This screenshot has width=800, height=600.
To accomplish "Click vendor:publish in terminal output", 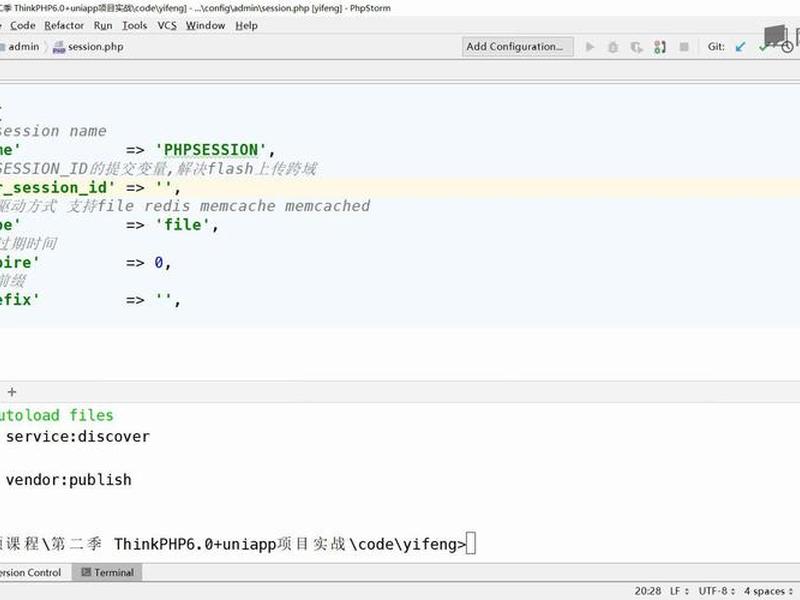I will pos(68,480).
